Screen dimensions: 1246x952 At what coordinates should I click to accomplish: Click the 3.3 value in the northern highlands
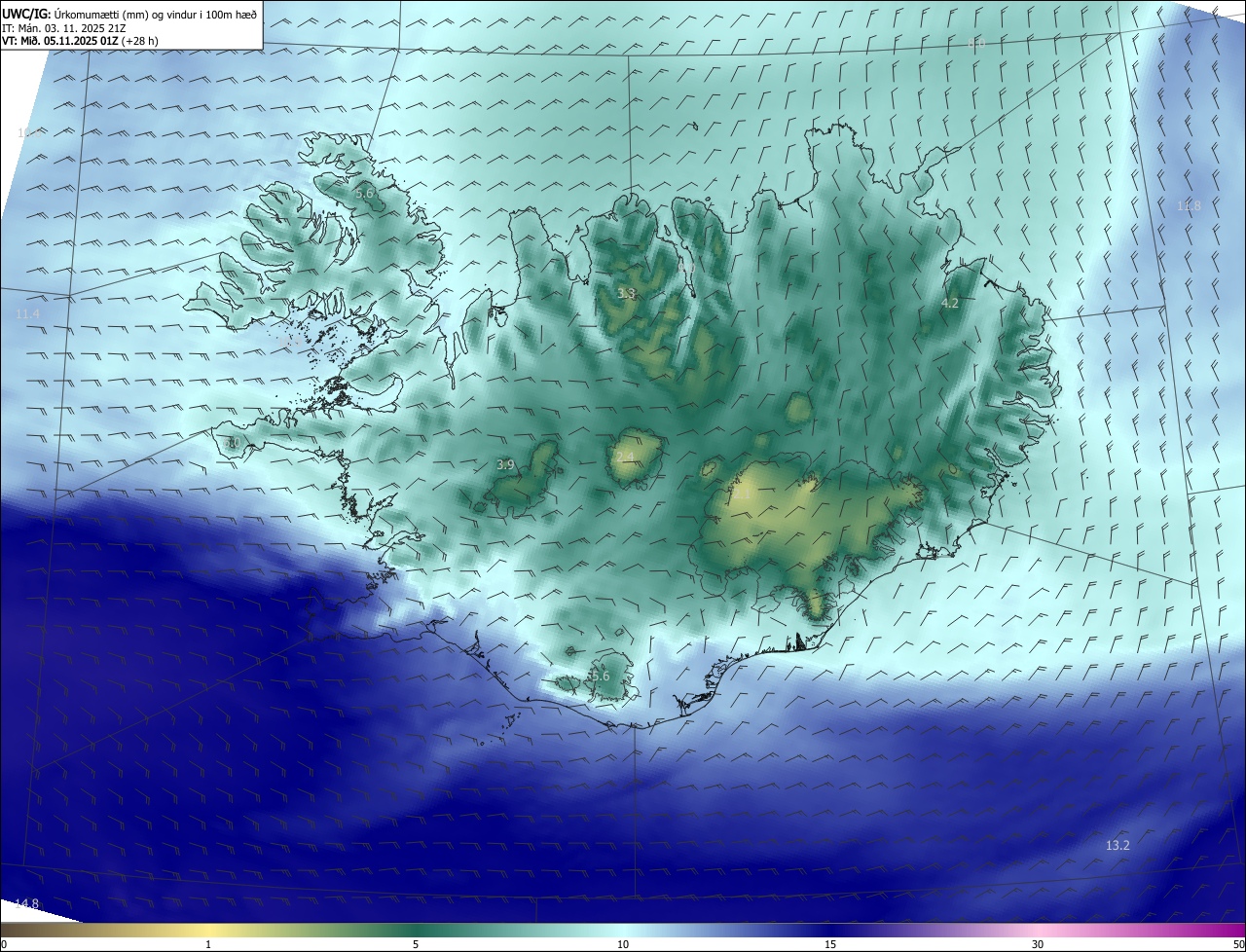[x=626, y=293]
